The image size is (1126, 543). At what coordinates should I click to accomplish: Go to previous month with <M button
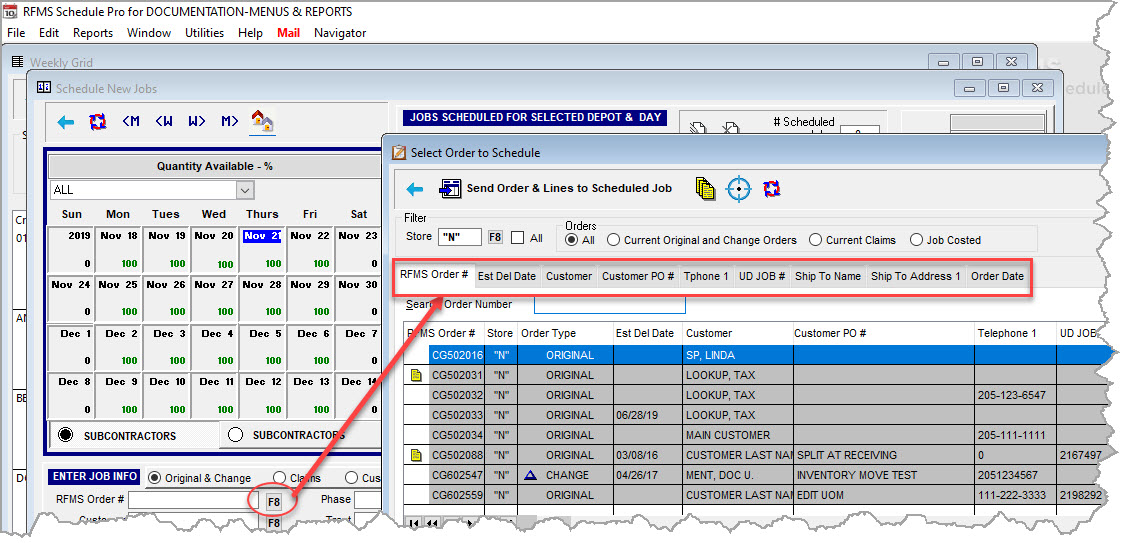(131, 121)
